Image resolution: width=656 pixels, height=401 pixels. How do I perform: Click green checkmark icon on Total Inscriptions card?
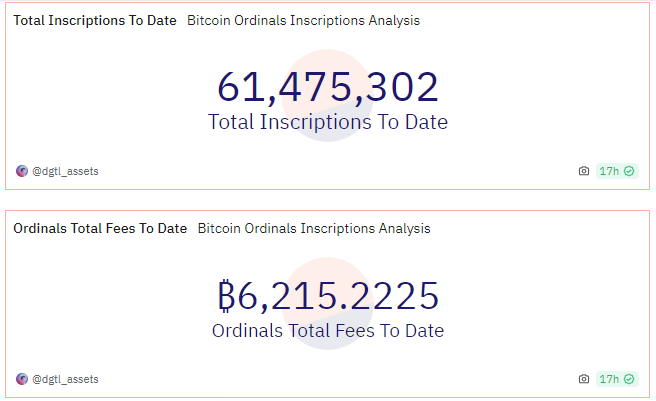pos(629,171)
